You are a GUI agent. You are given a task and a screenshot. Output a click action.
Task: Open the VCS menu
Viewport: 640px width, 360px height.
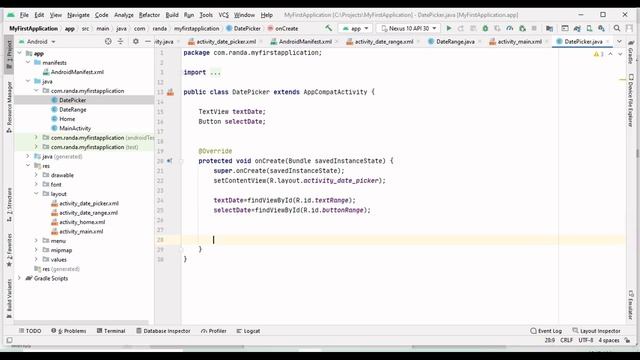tap(223, 15)
